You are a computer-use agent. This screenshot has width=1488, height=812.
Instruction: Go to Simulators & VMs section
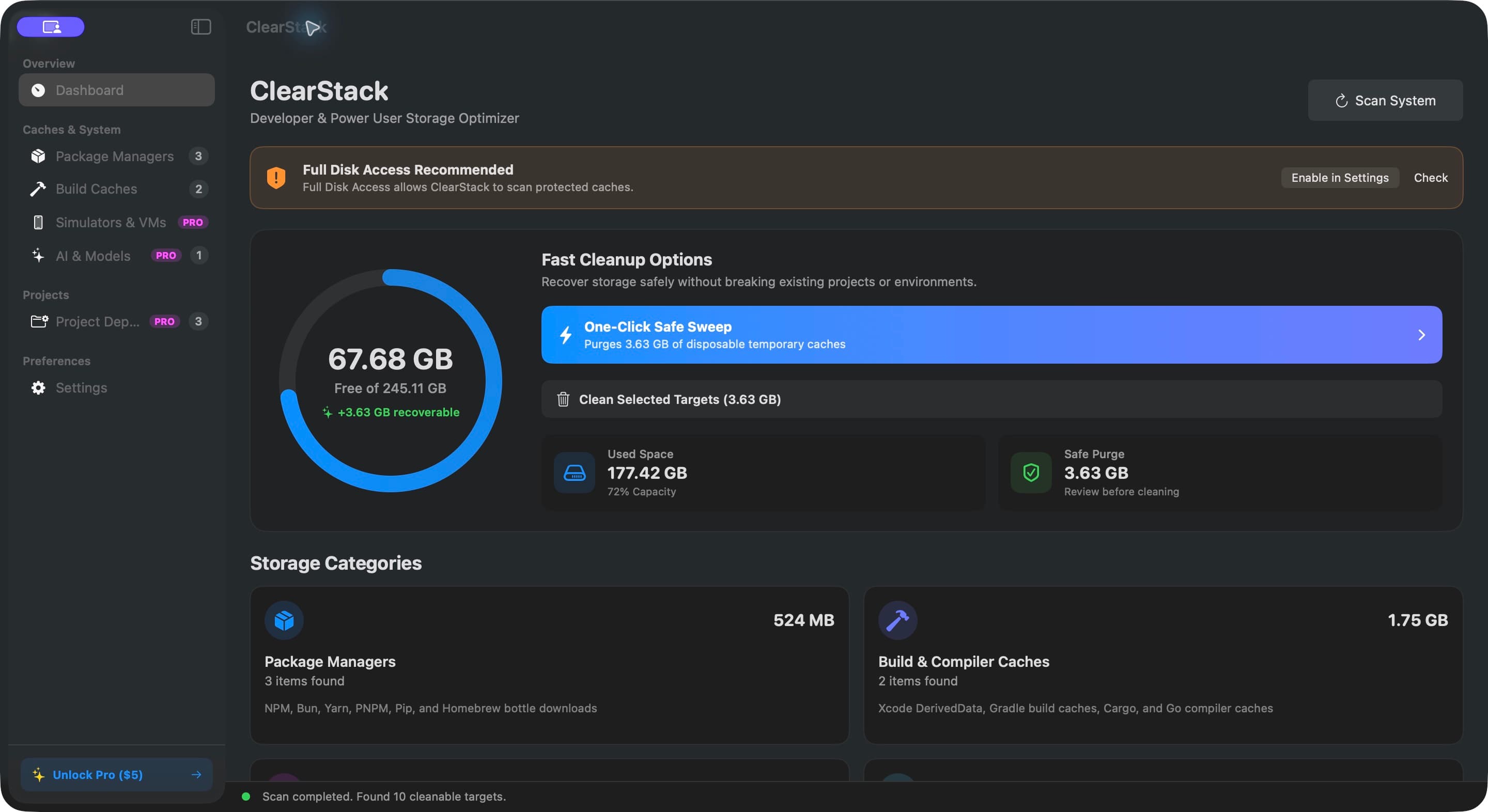pos(117,222)
